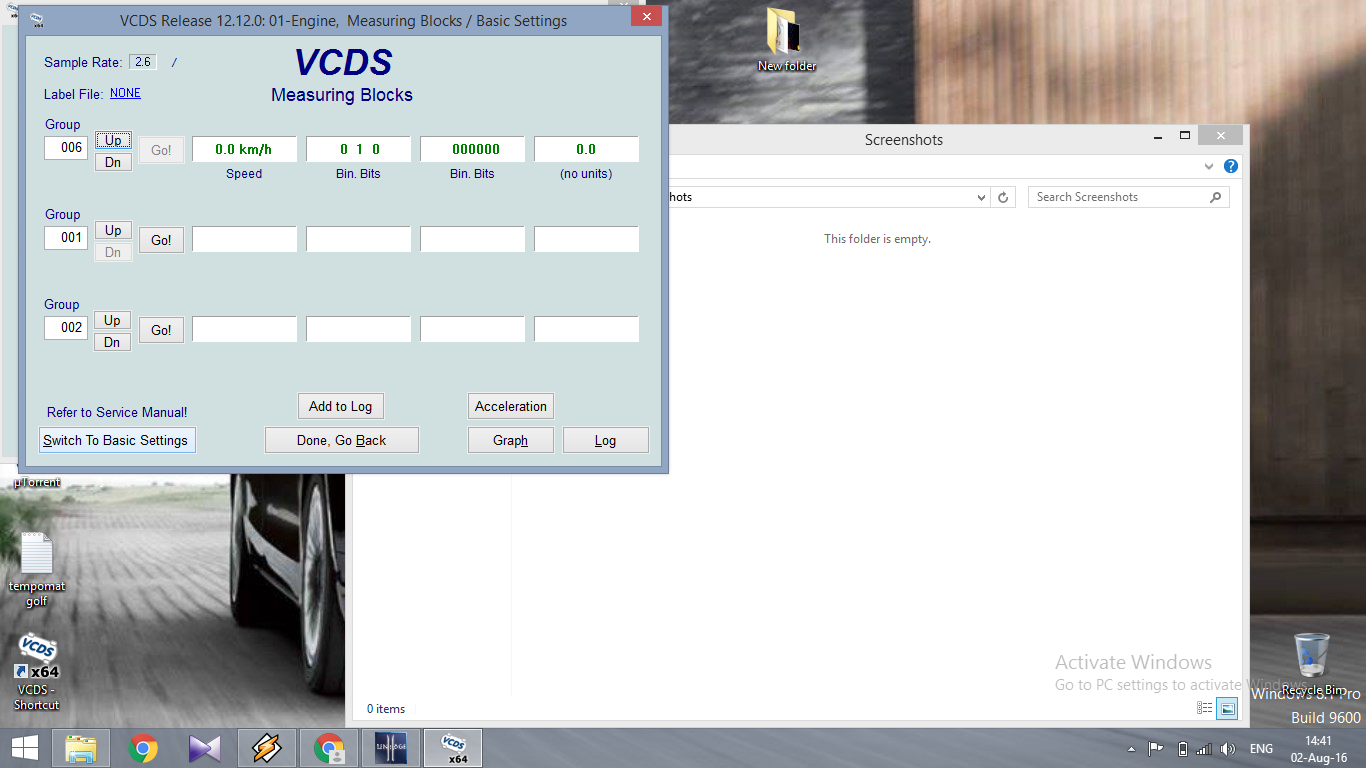Click the Help question mark icon in Explorer

pyautogui.click(x=1231, y=167)
